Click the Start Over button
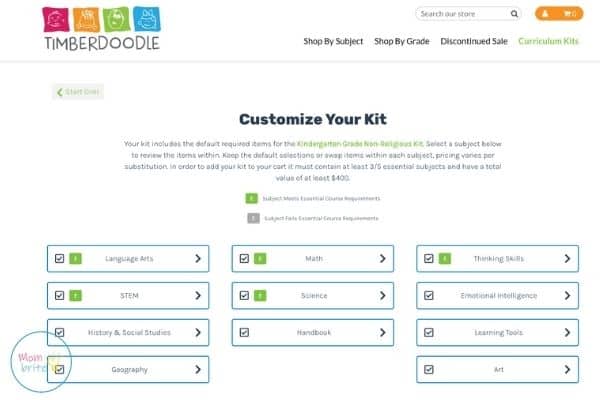600x400 pixels. [x=78, y=92]
